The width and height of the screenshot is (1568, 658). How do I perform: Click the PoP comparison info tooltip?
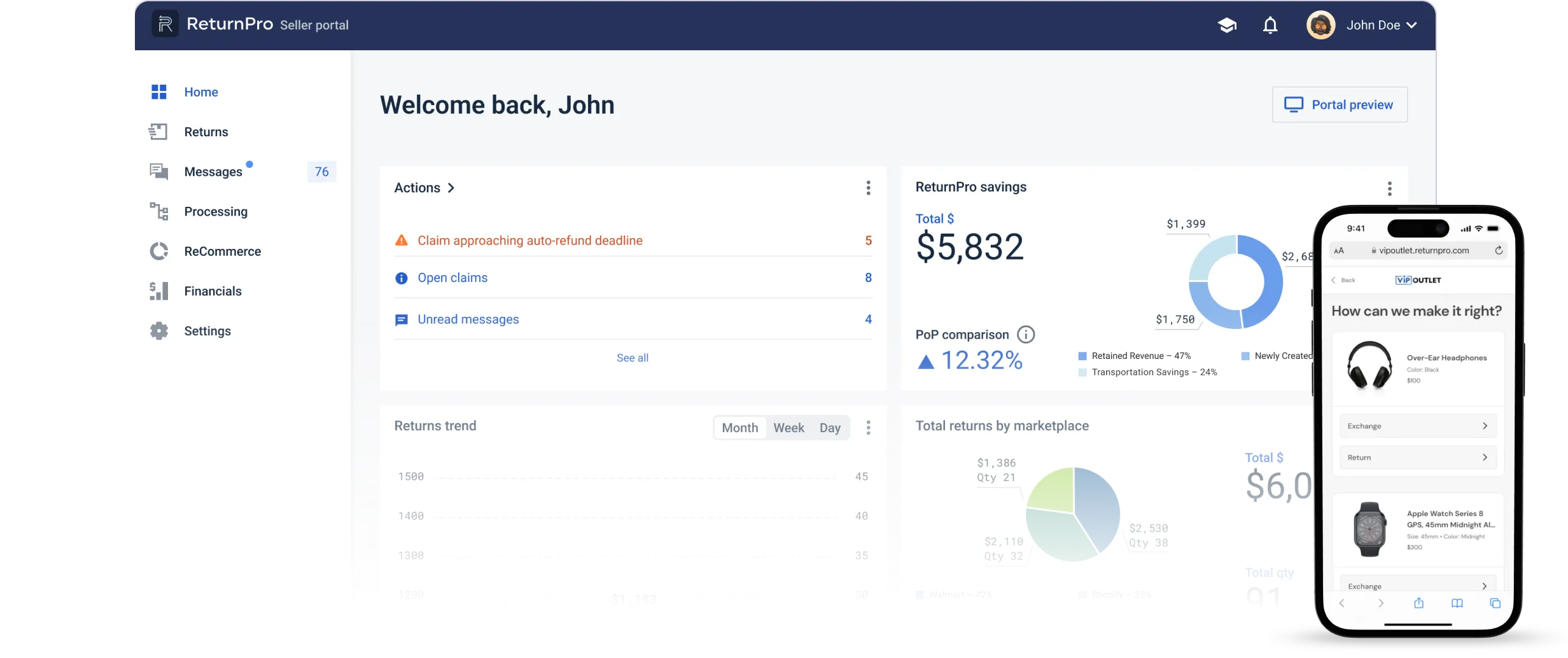1026,334
